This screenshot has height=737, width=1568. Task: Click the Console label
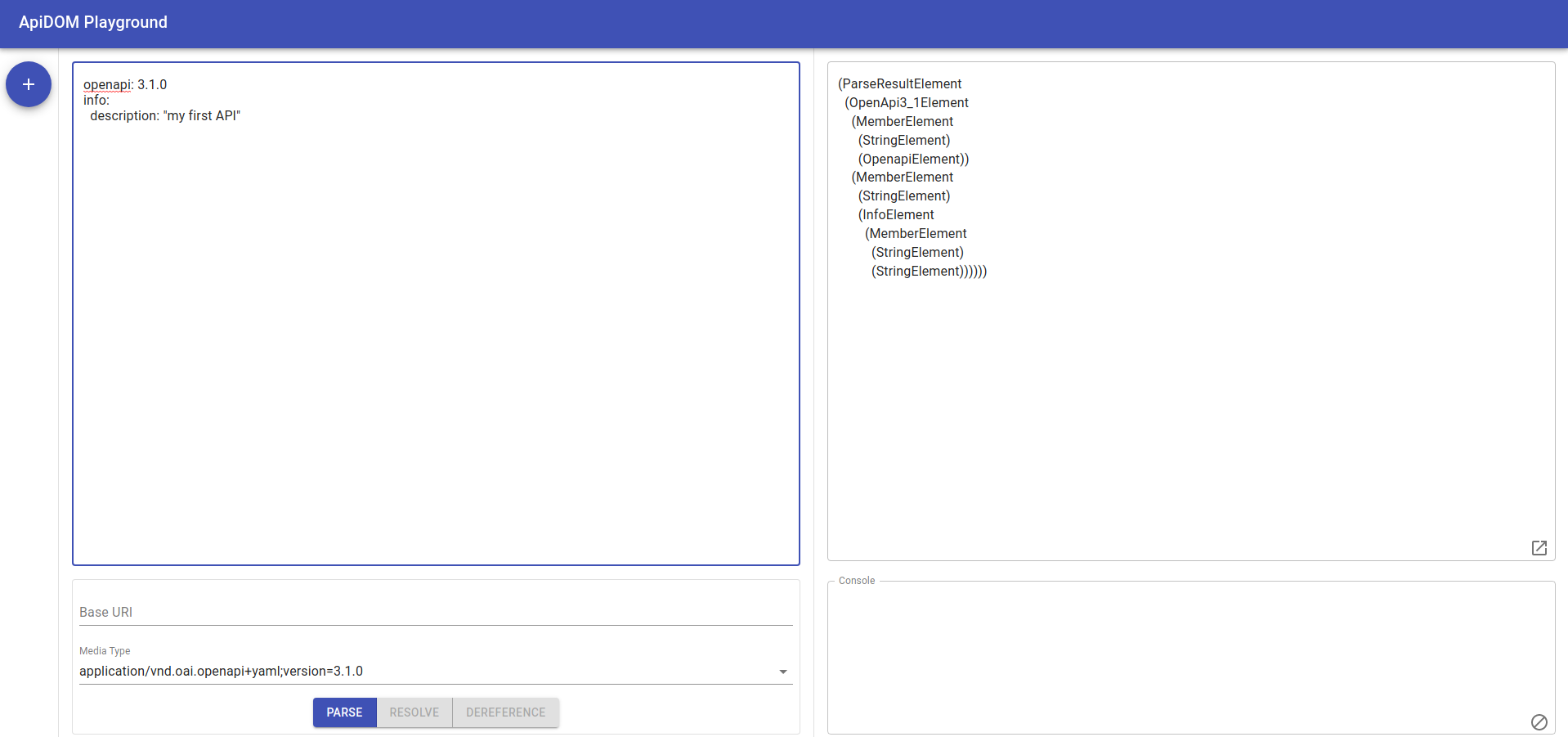coord(857,581)
